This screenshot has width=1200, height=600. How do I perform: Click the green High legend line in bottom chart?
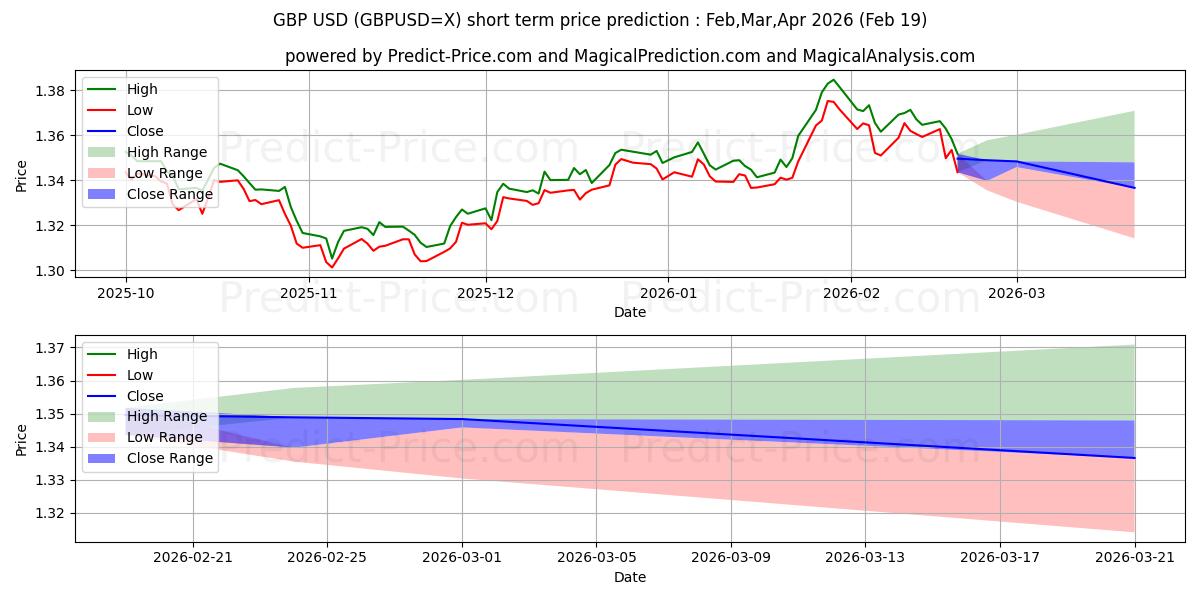coord(103,354)
